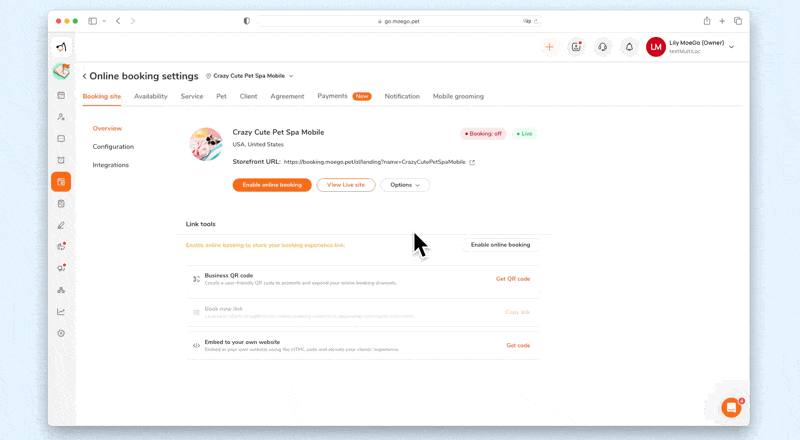Open the Safari sidebar dropdown chevron
This screenshot has width=800, height=440.
click(x=104, y=21)
